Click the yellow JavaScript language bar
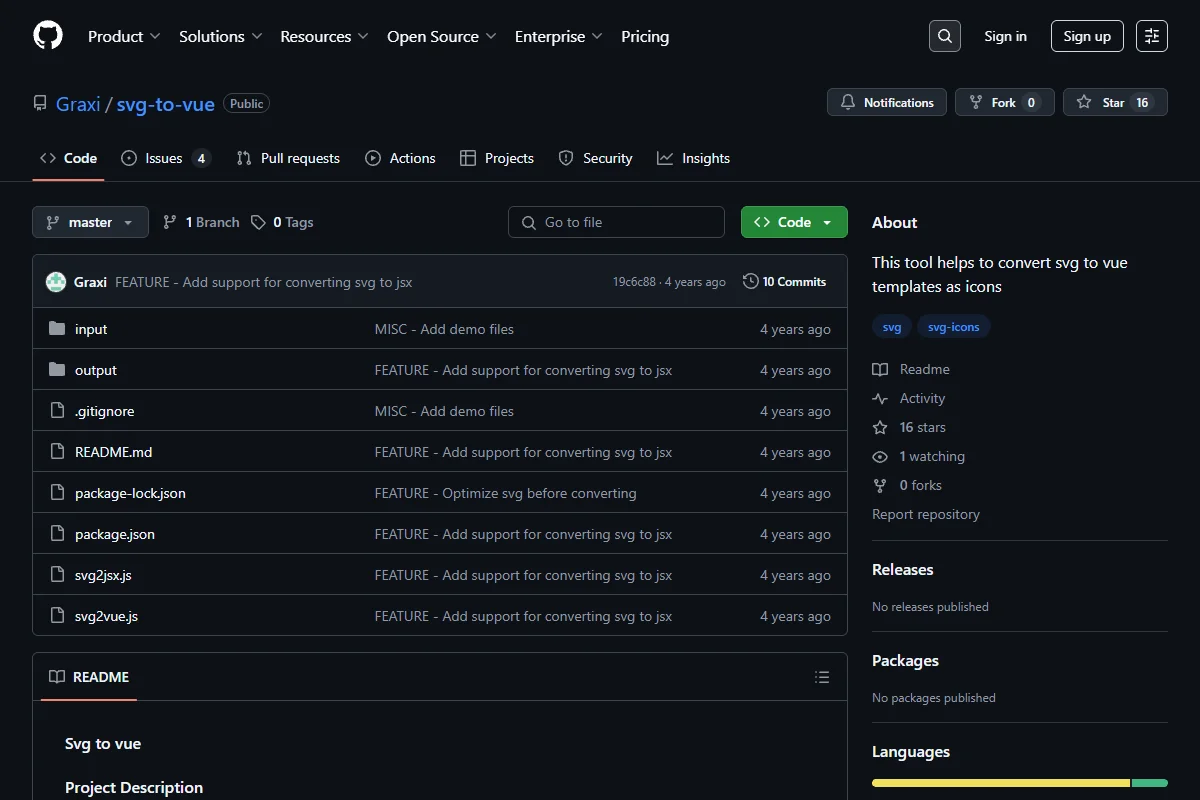 pos(1001,783)
